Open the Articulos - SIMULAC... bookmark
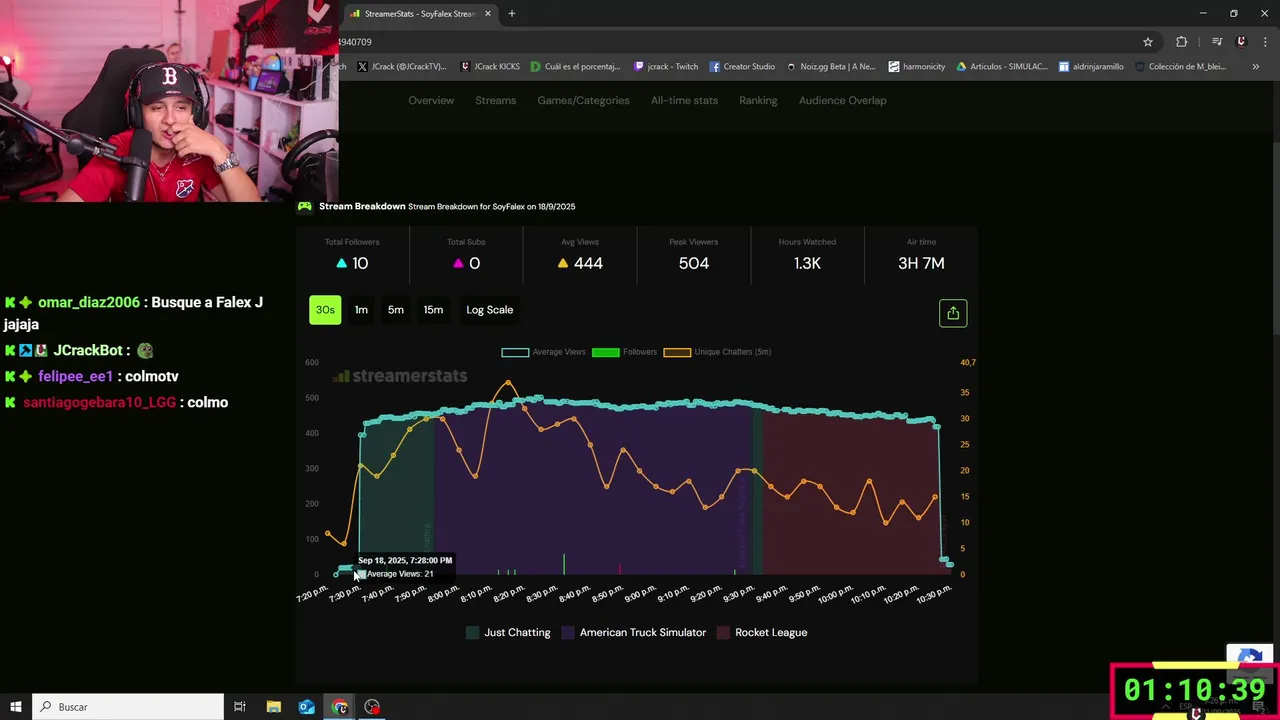The width and height of the screenshot is (1280, 720). click(x=1002, y=67)
